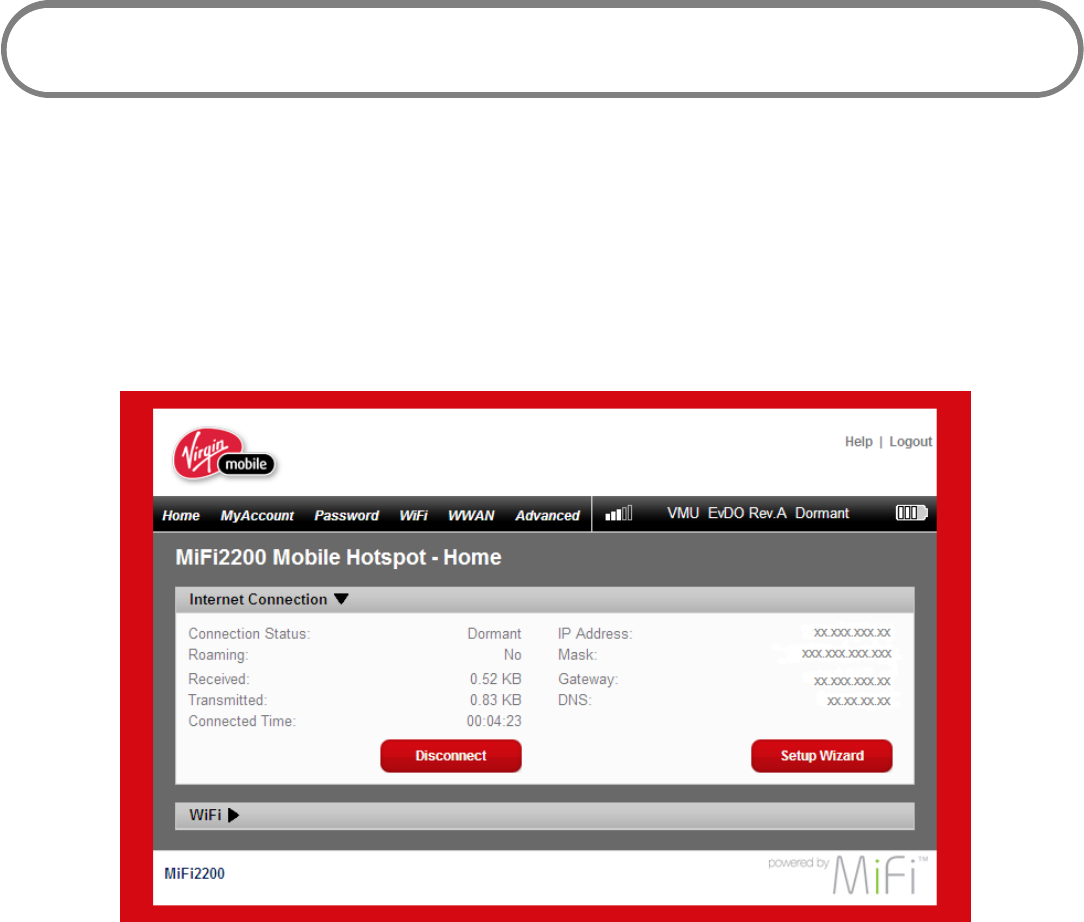The width and height of the screenshot is (1084, 922).
Task: Click the Roaming label
Action: (218, 655)
